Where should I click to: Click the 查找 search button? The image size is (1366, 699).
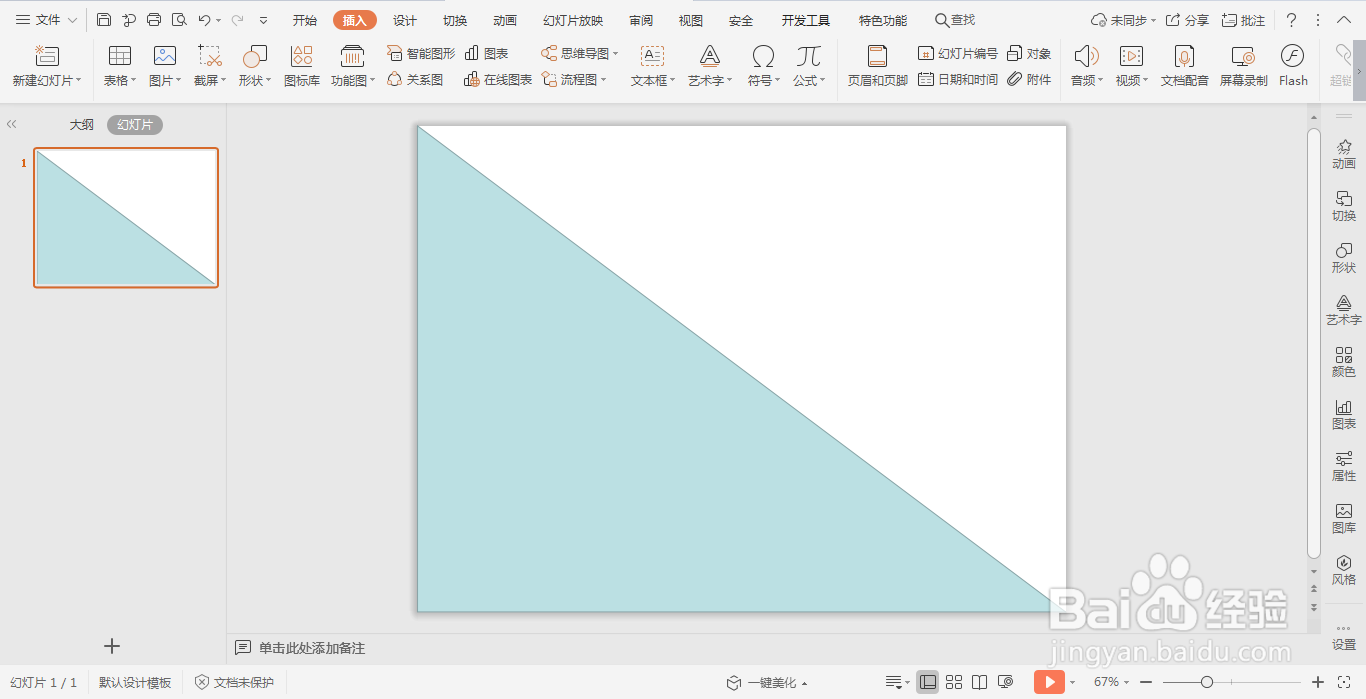click(955, 20)
